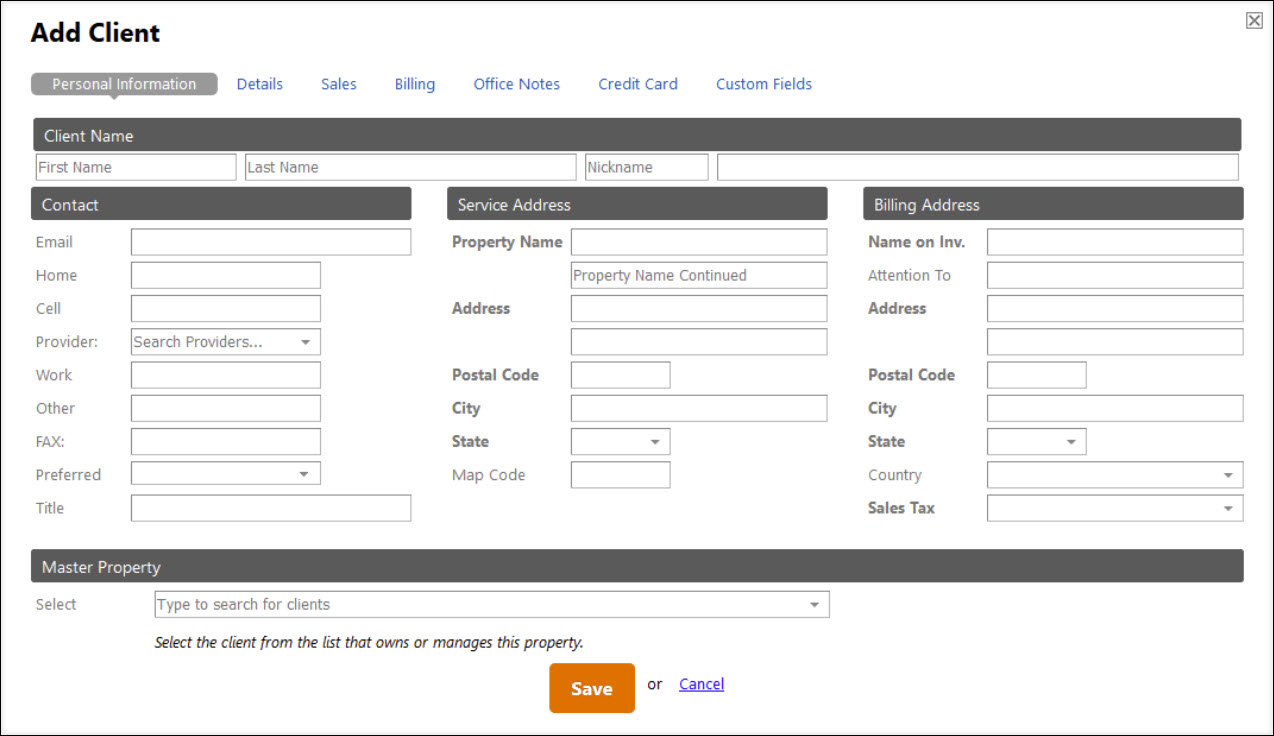Viewport: 1274px width, 736px height.
Task: Focus the Attention To field
Action: [1115, 275]
